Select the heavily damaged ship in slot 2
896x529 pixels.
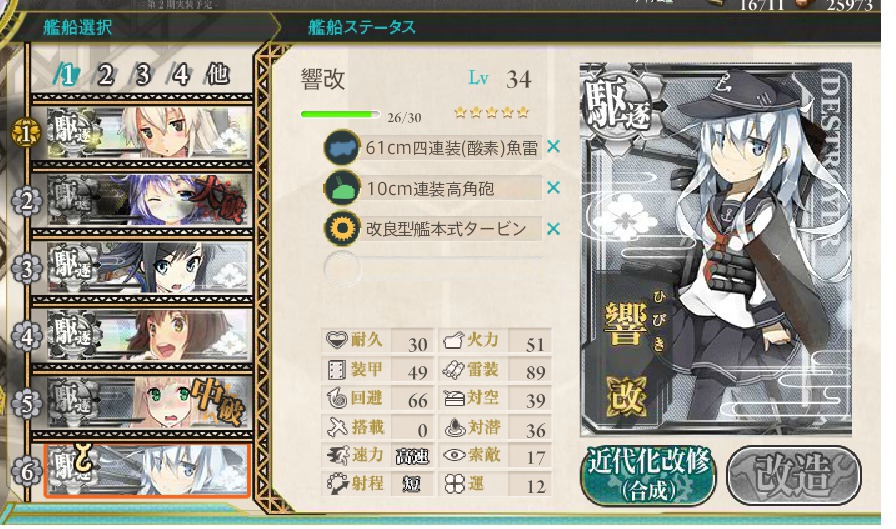149,201
